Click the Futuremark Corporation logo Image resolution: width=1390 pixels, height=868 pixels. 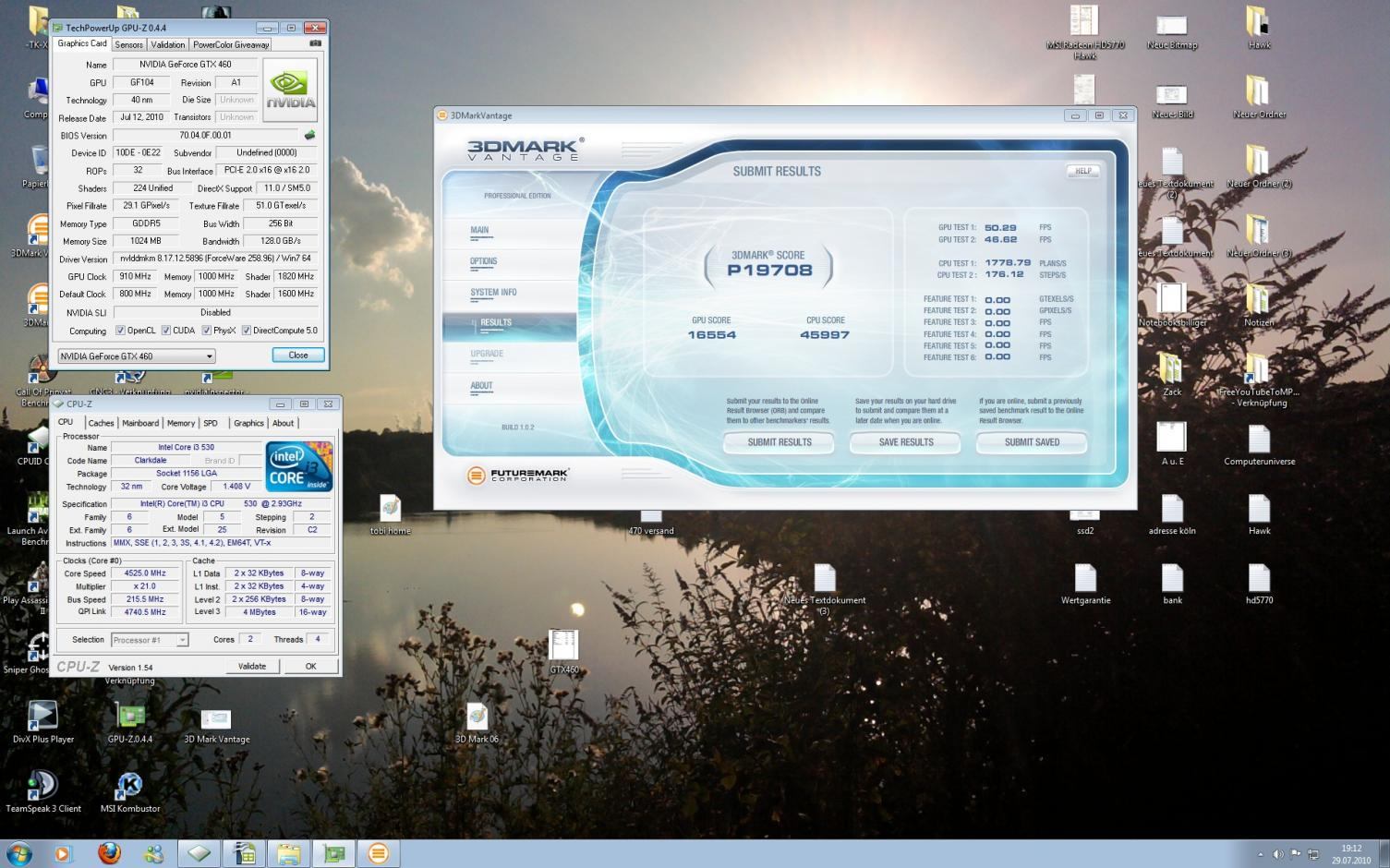pos(518,476)
